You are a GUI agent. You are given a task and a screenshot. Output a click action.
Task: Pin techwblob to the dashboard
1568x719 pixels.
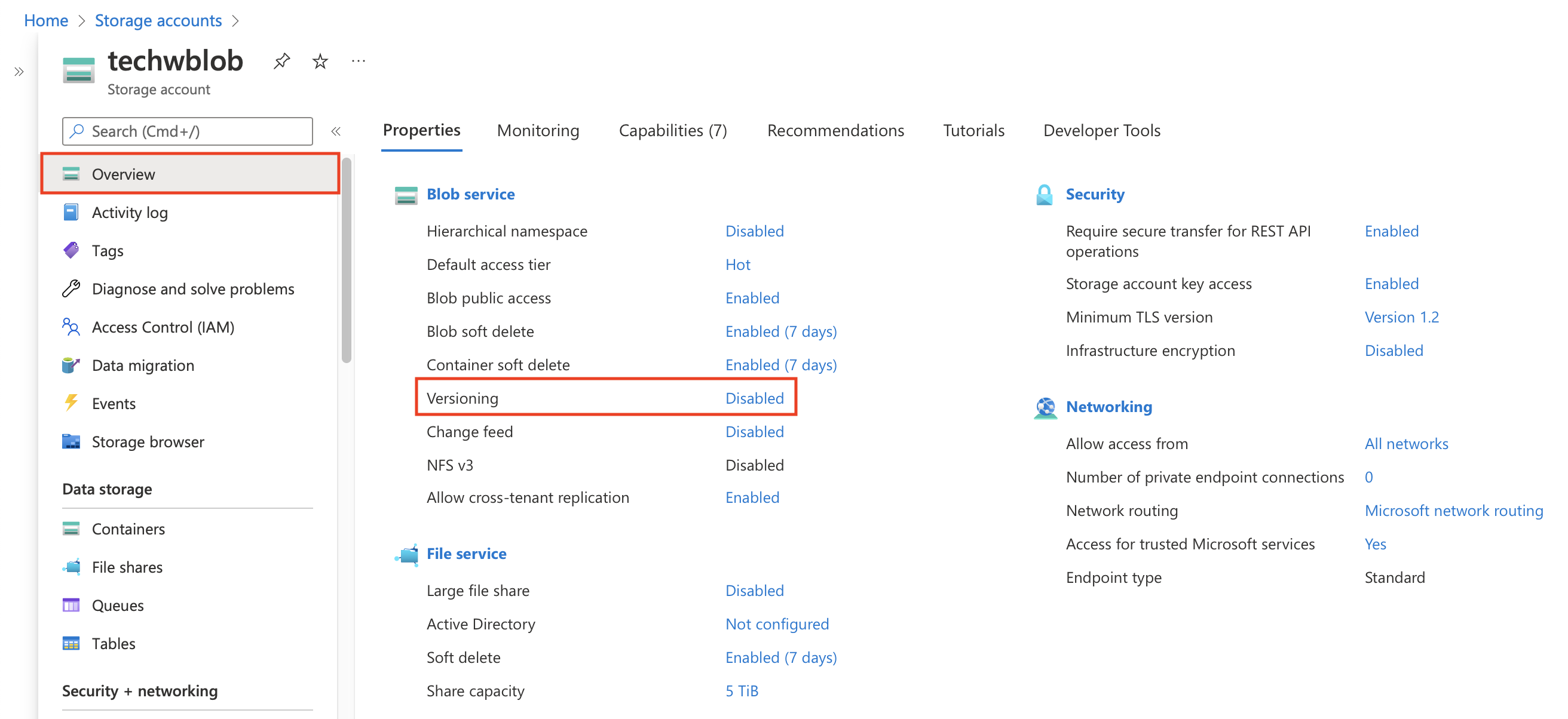coord(281,61)
